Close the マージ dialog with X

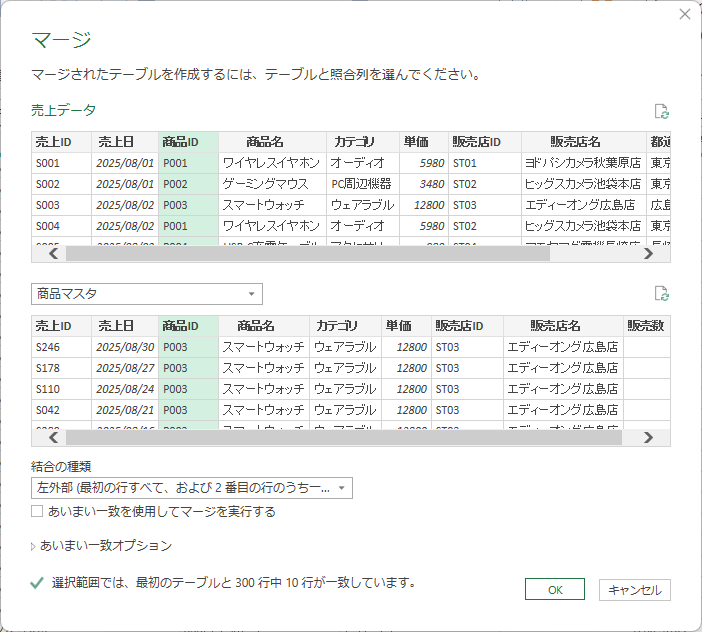tap(684, 14)
